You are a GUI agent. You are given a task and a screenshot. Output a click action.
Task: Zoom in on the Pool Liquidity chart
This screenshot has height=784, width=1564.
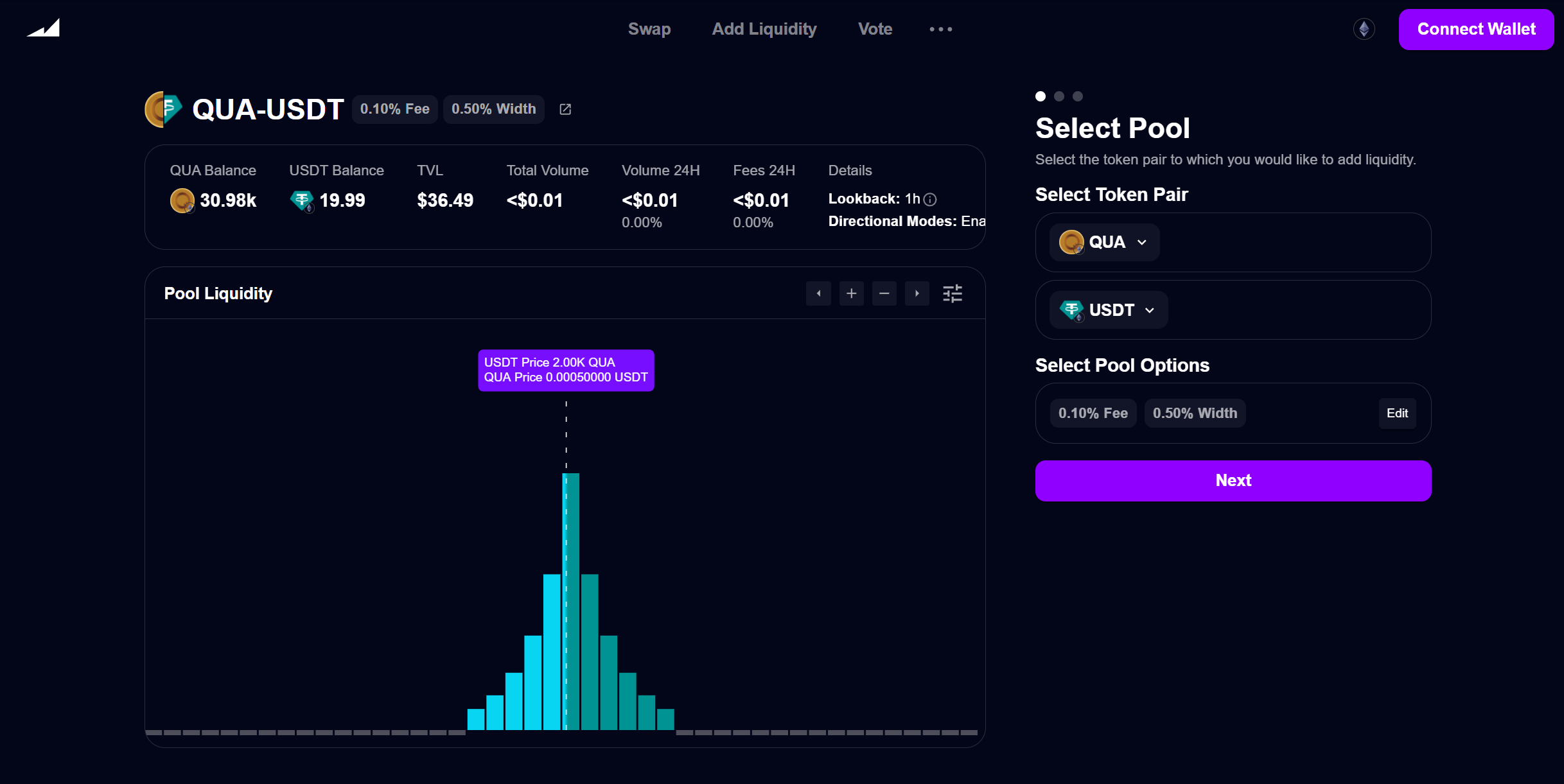pyautogui.click(x=851, y=293)
